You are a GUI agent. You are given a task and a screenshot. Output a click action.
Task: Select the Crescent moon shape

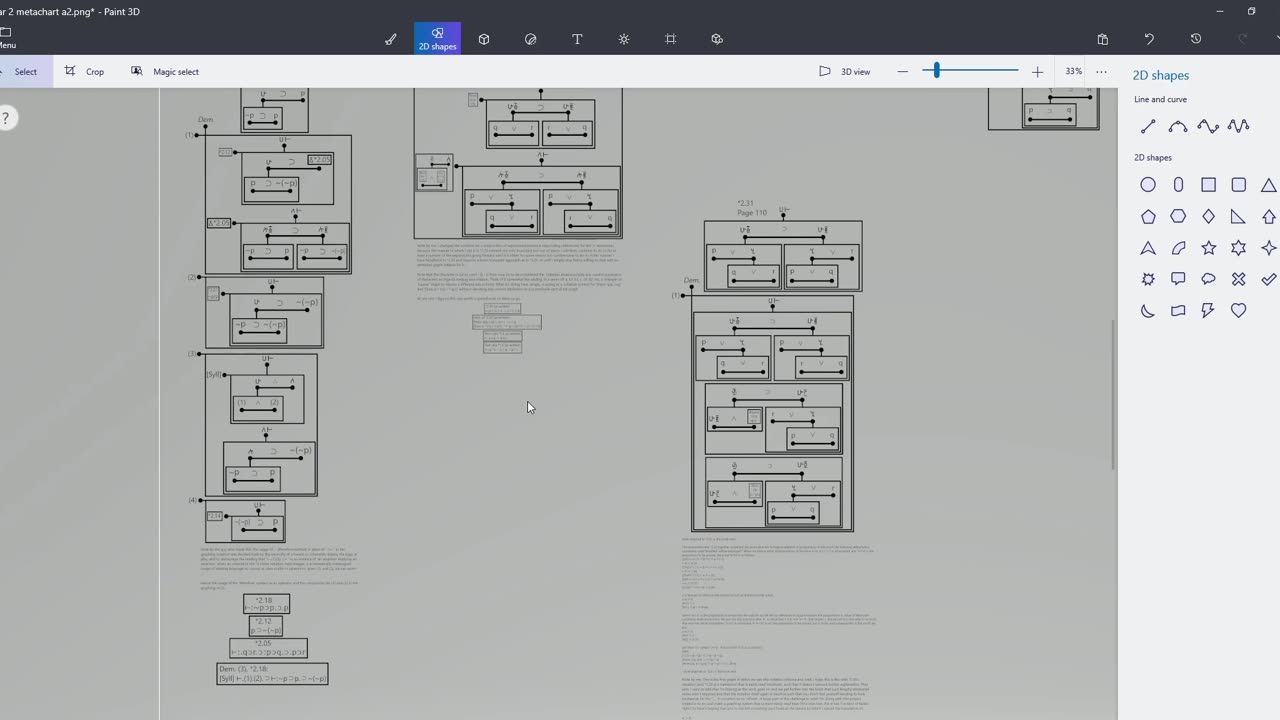(x=1148, y=310)
